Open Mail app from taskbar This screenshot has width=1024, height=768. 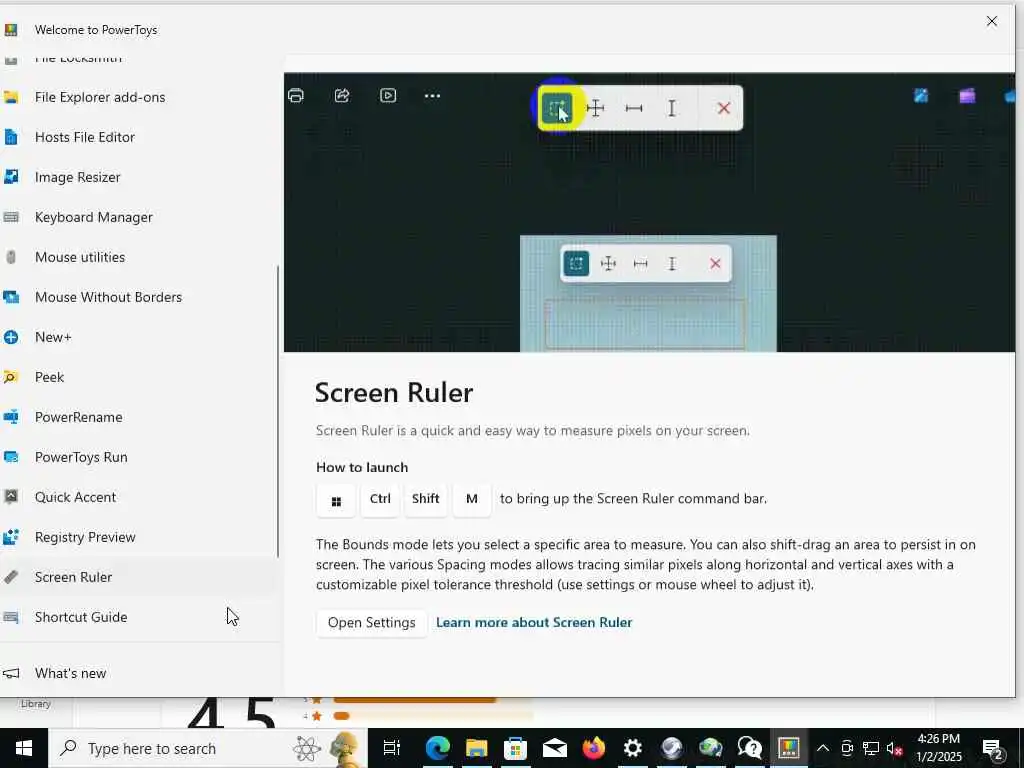click(554, 748)
